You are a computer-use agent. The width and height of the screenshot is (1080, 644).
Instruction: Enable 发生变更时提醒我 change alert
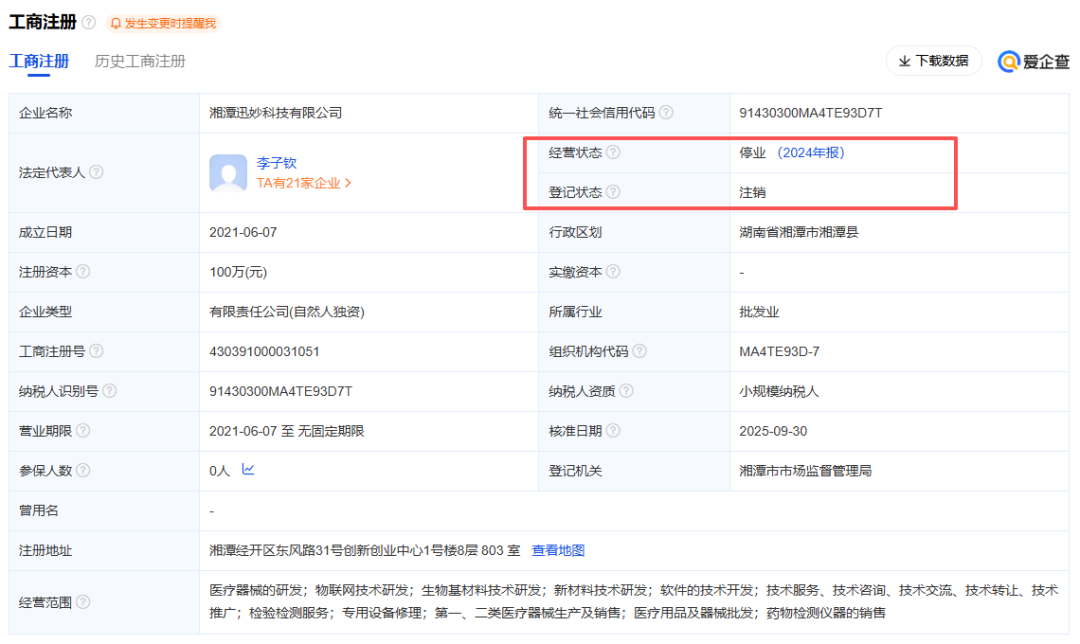pos(162,22)
